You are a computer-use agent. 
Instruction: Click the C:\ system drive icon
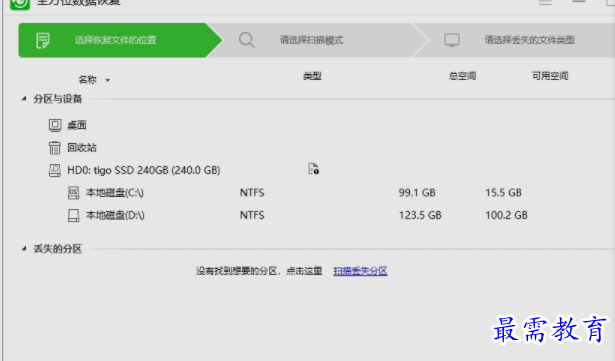(74, 193)
